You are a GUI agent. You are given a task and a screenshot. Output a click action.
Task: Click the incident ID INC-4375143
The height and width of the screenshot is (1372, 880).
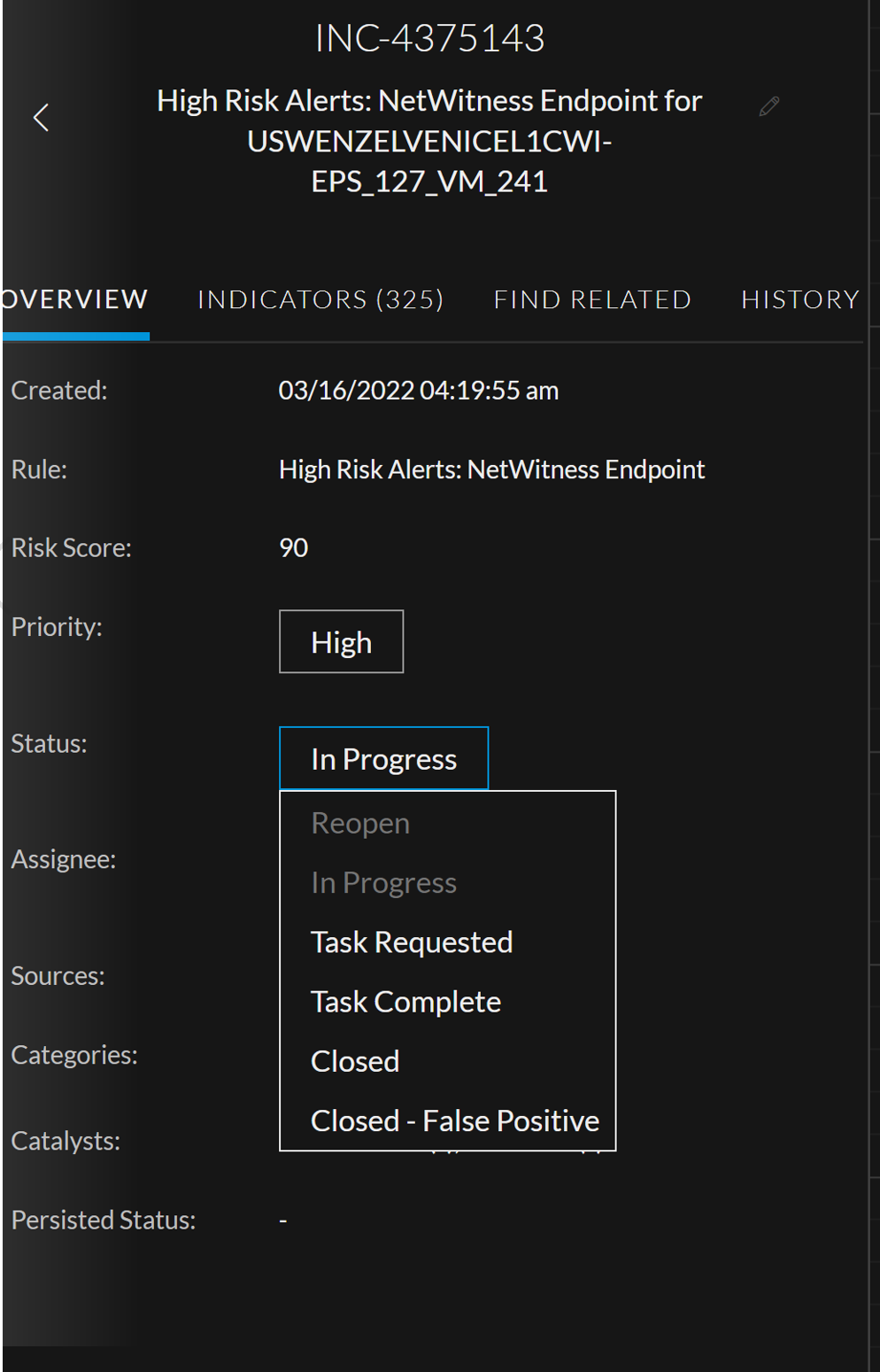[429, 38]
